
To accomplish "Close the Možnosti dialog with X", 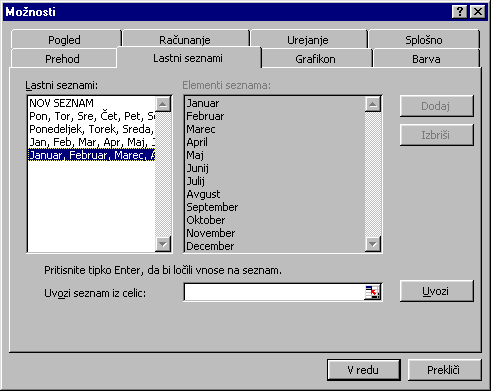I will [477, 12].
